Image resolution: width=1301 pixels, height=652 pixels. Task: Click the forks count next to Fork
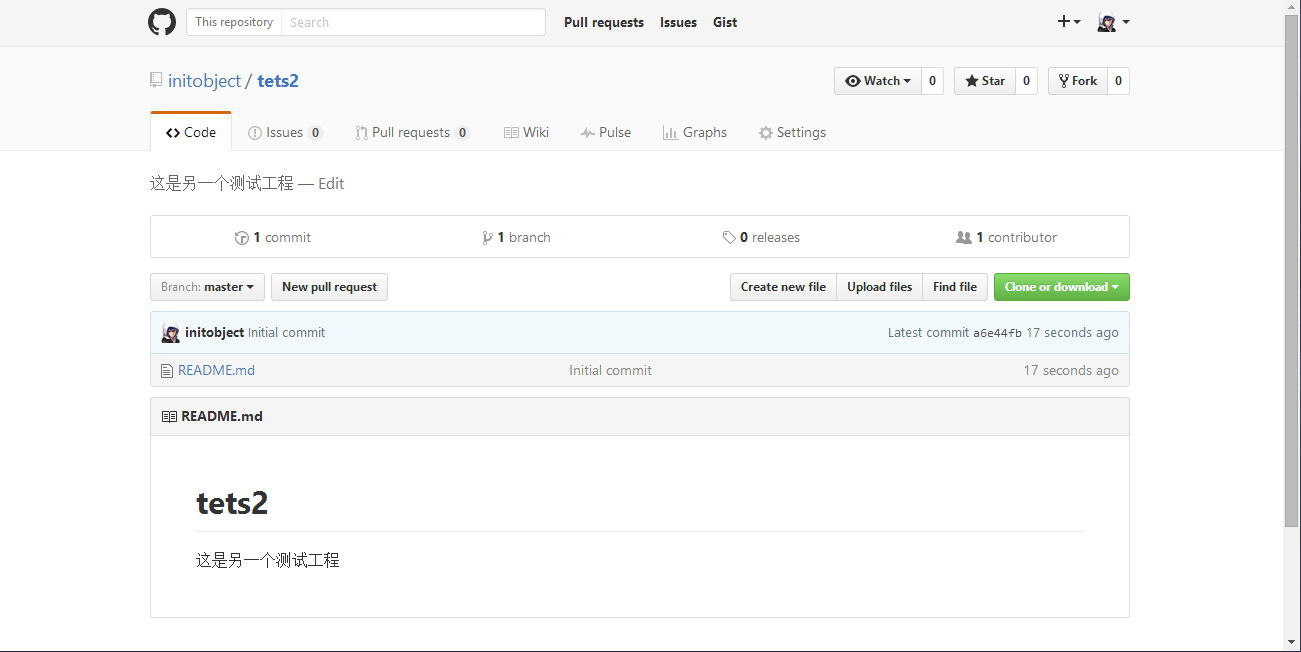(x=1118, y=81)
